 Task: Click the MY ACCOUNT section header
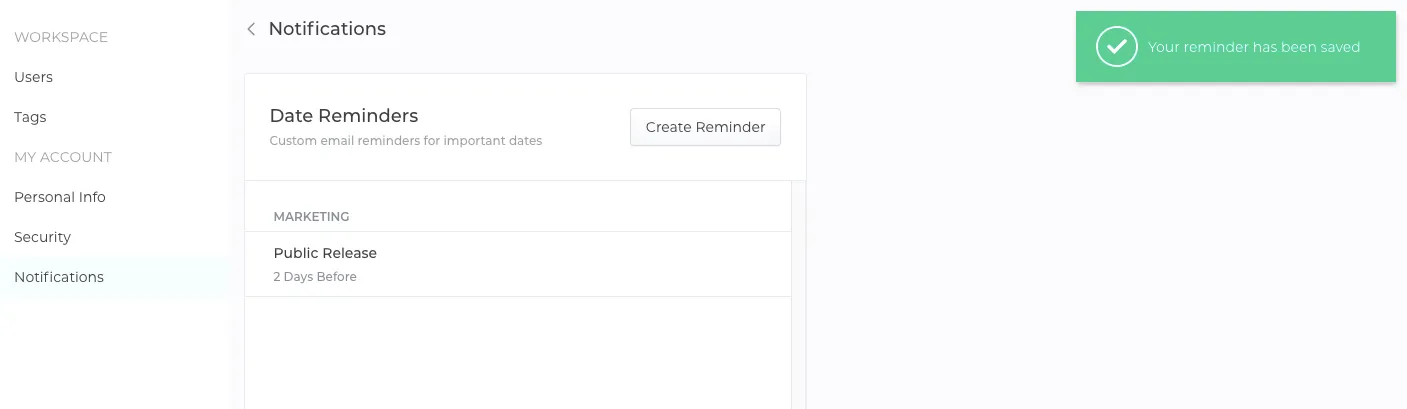tap(63, 157)
